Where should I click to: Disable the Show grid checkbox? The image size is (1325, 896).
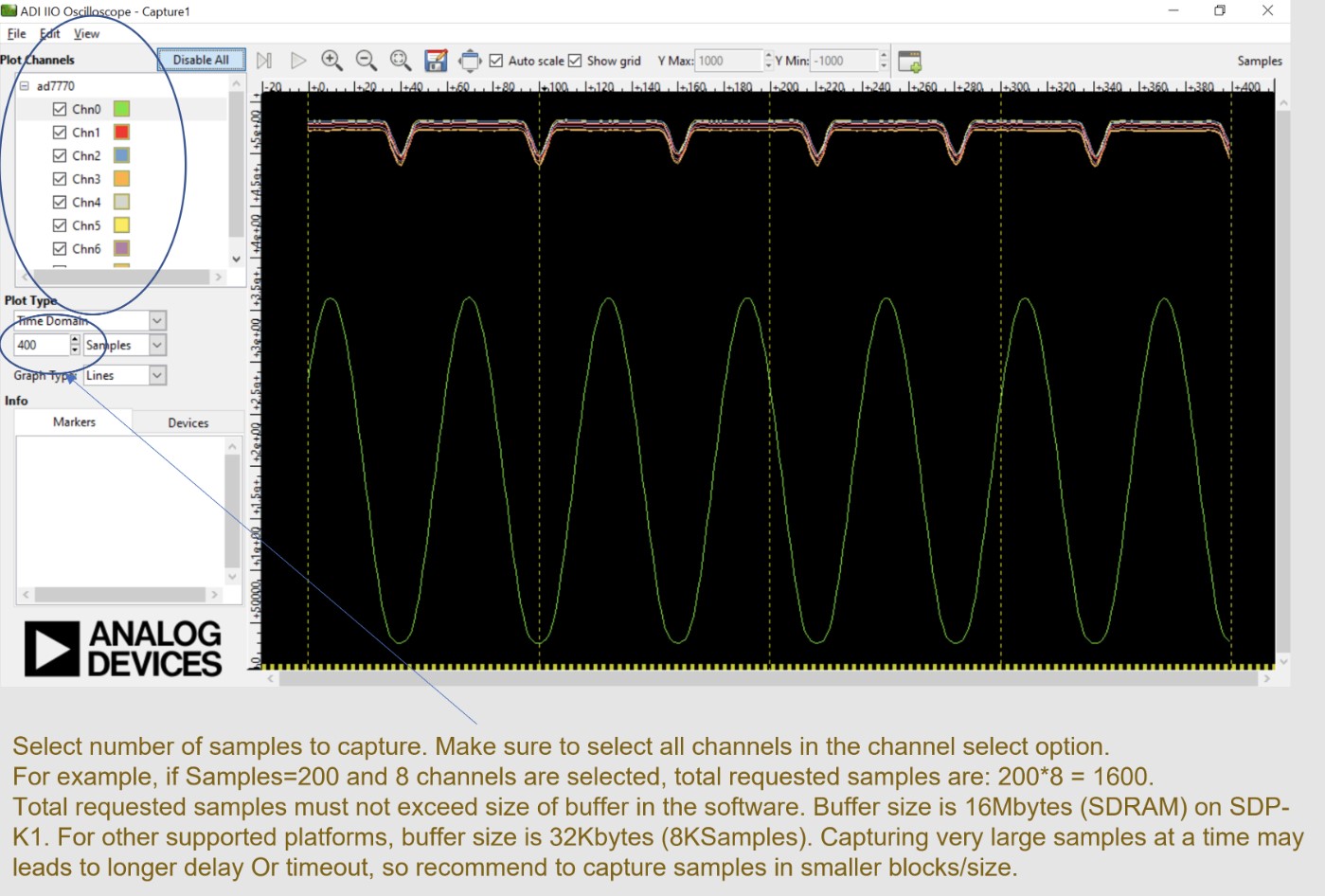[576, 60]
